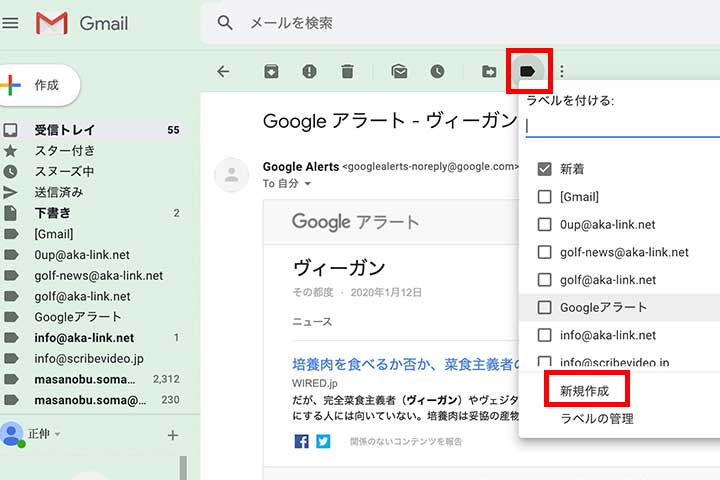Snooze the email with the clock icon
720x480 pixels.
(x=437, y=71)
